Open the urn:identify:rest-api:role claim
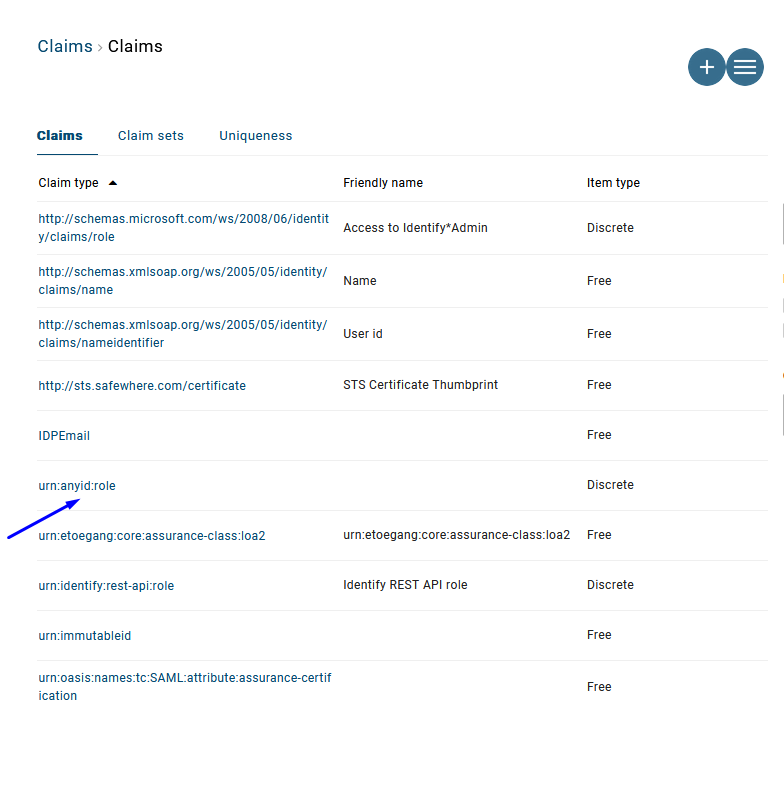Screen dimensions: 784x806 [x=106, y=586]
